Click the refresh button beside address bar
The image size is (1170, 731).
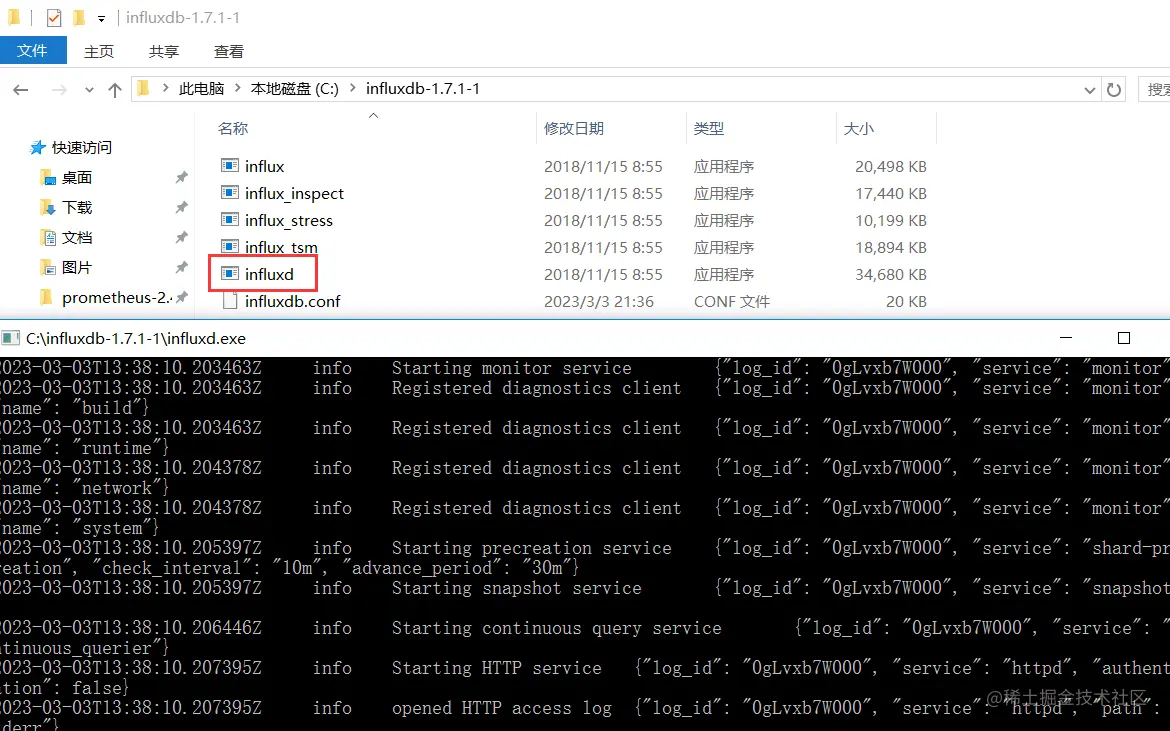1114,90
